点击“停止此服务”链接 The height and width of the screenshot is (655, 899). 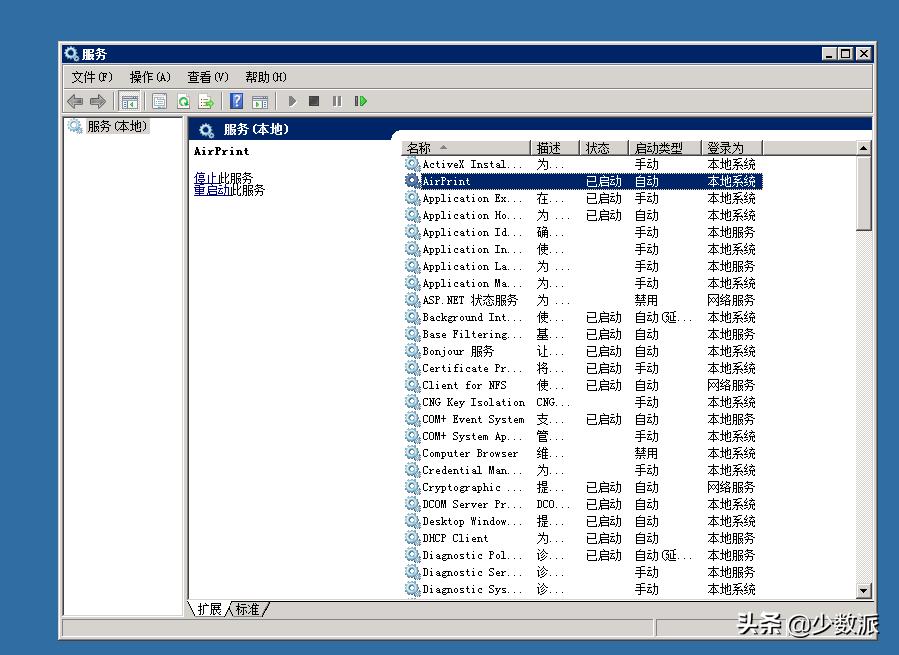221,177
